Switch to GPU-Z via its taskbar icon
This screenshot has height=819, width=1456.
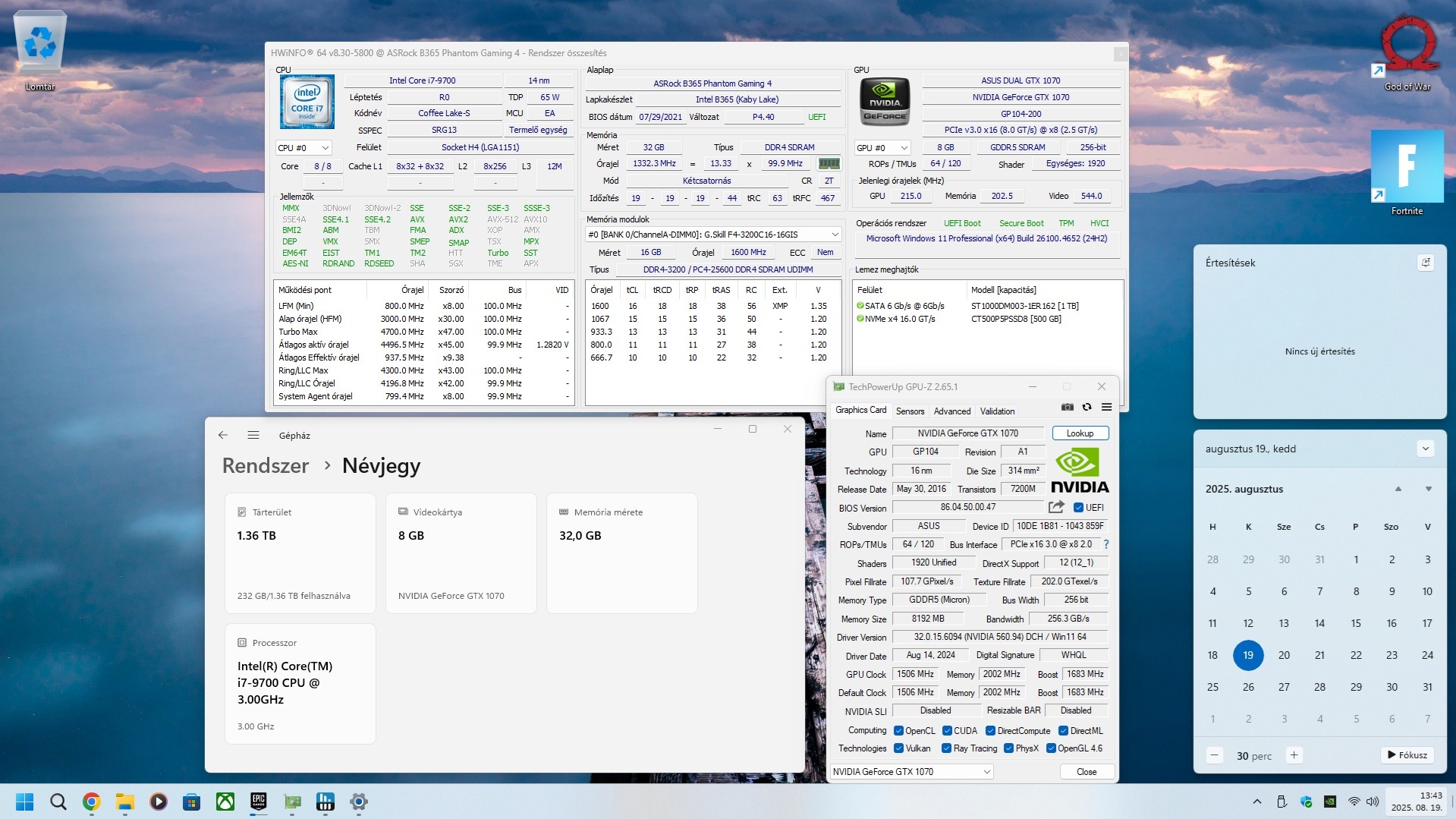coord(292,802)
